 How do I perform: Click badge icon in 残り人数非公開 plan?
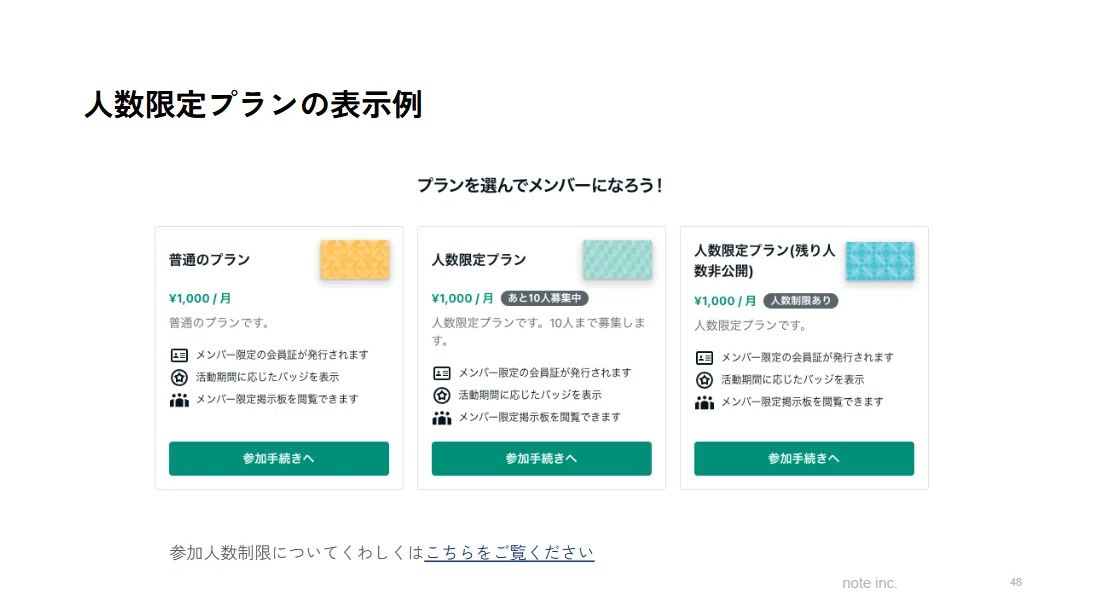[x=704, y=380]
